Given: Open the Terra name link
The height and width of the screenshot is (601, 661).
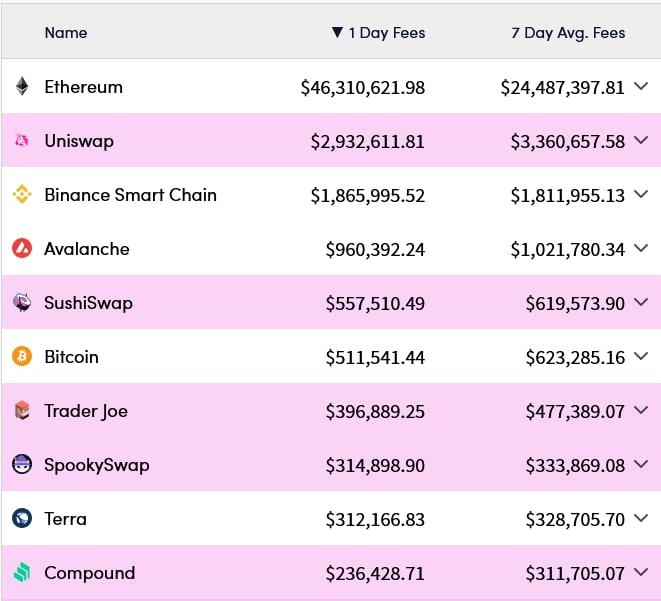Looking at the screenshot, I should click(x=66, y=519).
